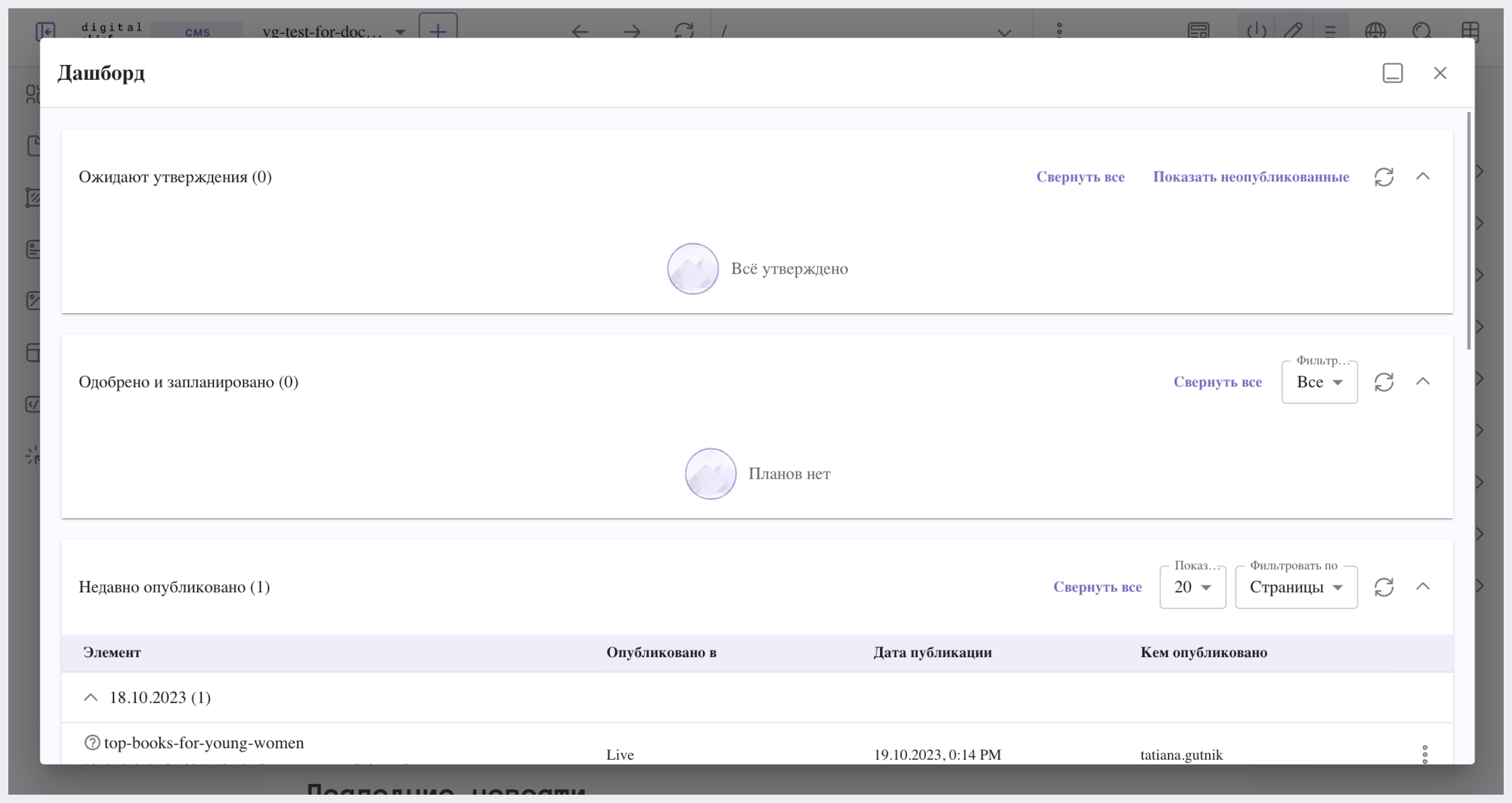Viewport: 1512px width, 803px height.
Task: Click the Элемент column header
Action: (x=112, y=653)
